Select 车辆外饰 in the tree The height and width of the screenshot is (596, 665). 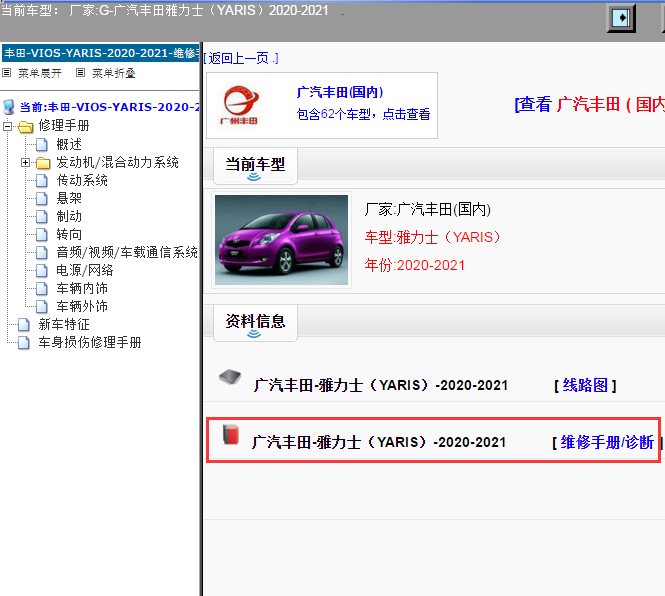tap(82, 307)
